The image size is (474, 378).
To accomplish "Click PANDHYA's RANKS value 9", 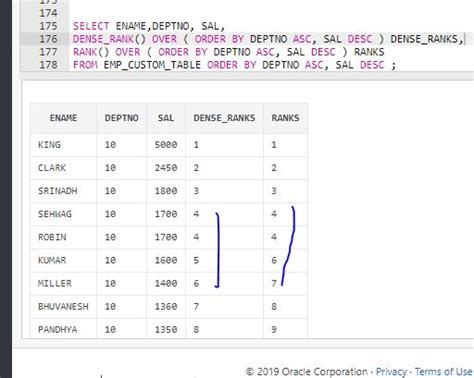I will (x=274, y=330).
